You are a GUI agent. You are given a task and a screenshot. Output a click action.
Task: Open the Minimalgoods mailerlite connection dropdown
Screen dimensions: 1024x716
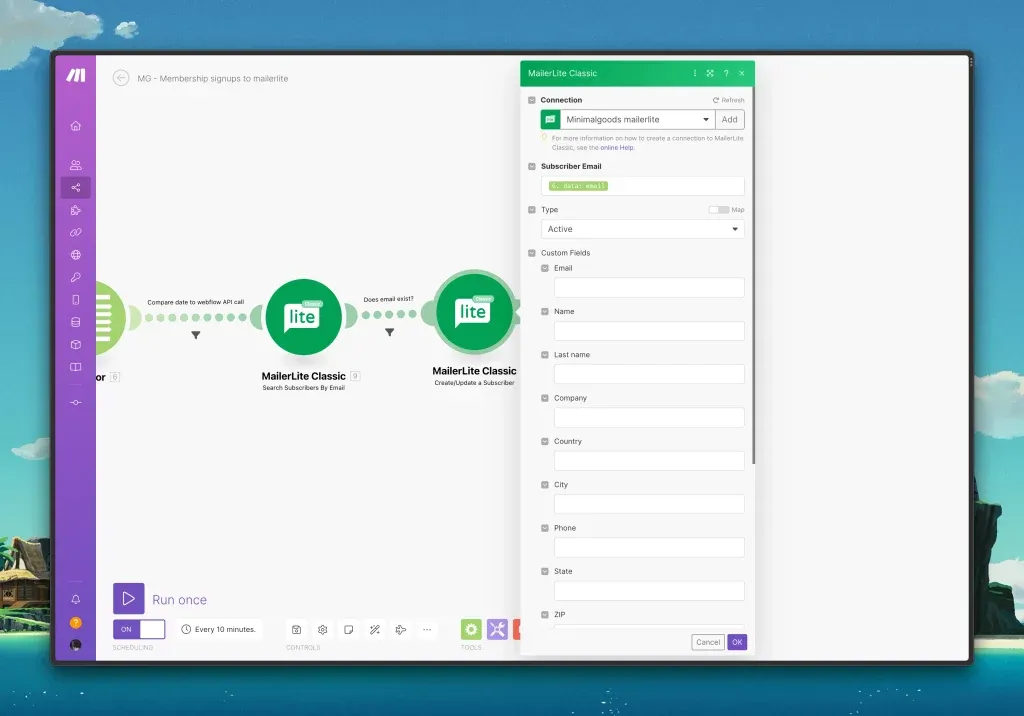637,120
